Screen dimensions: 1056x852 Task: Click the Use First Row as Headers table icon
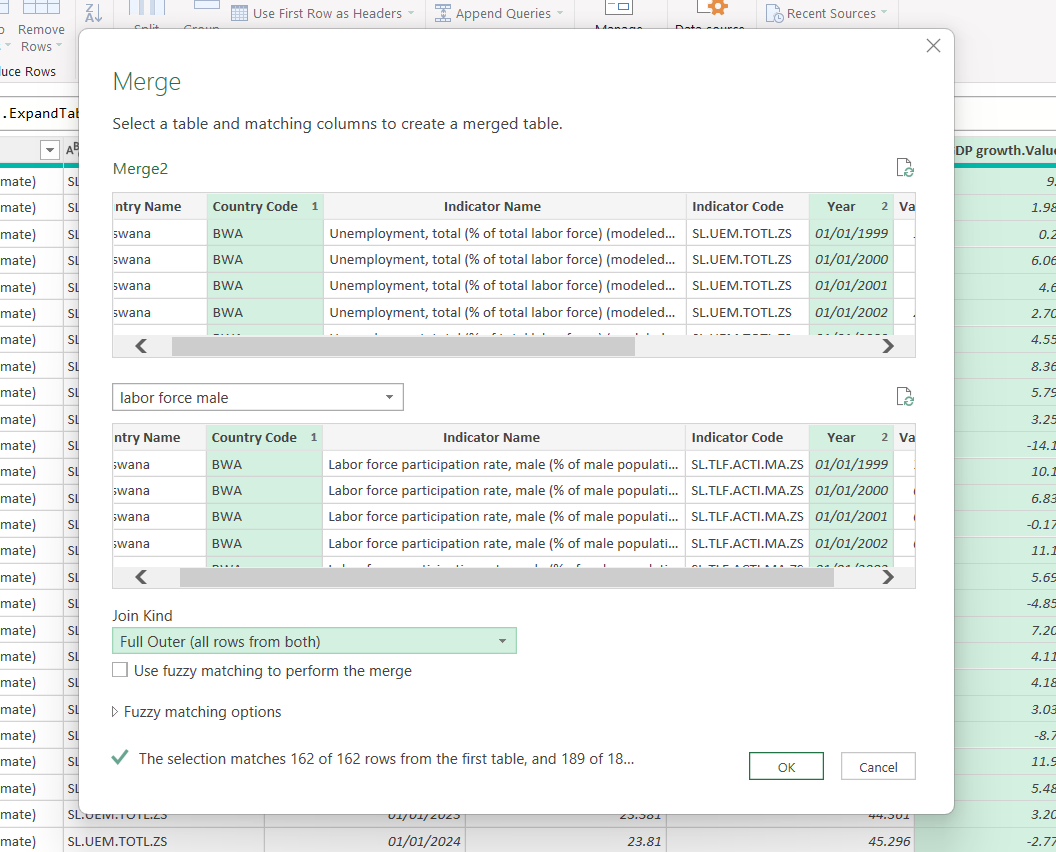[239, 13]
